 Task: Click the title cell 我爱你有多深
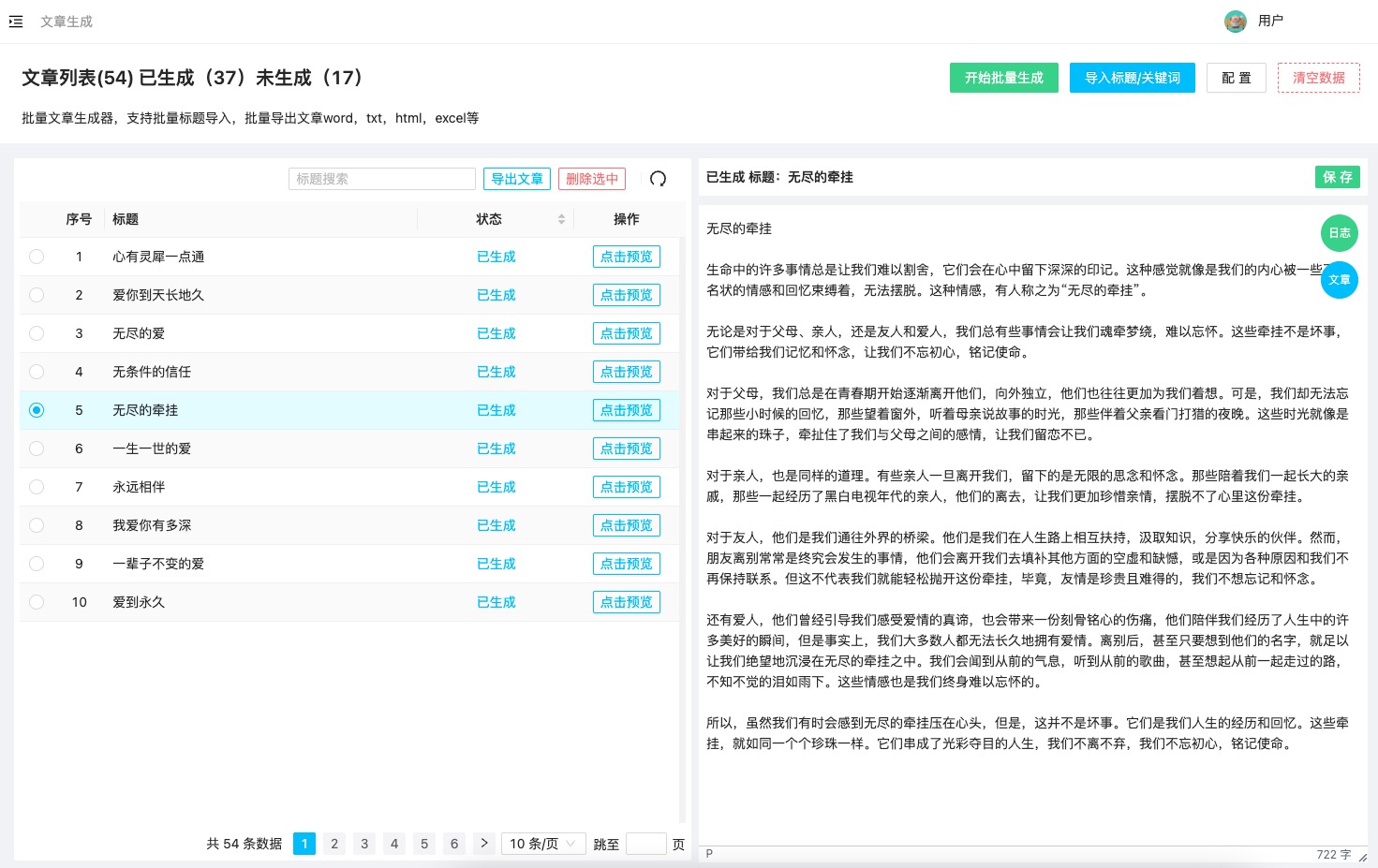coord(152,525)
